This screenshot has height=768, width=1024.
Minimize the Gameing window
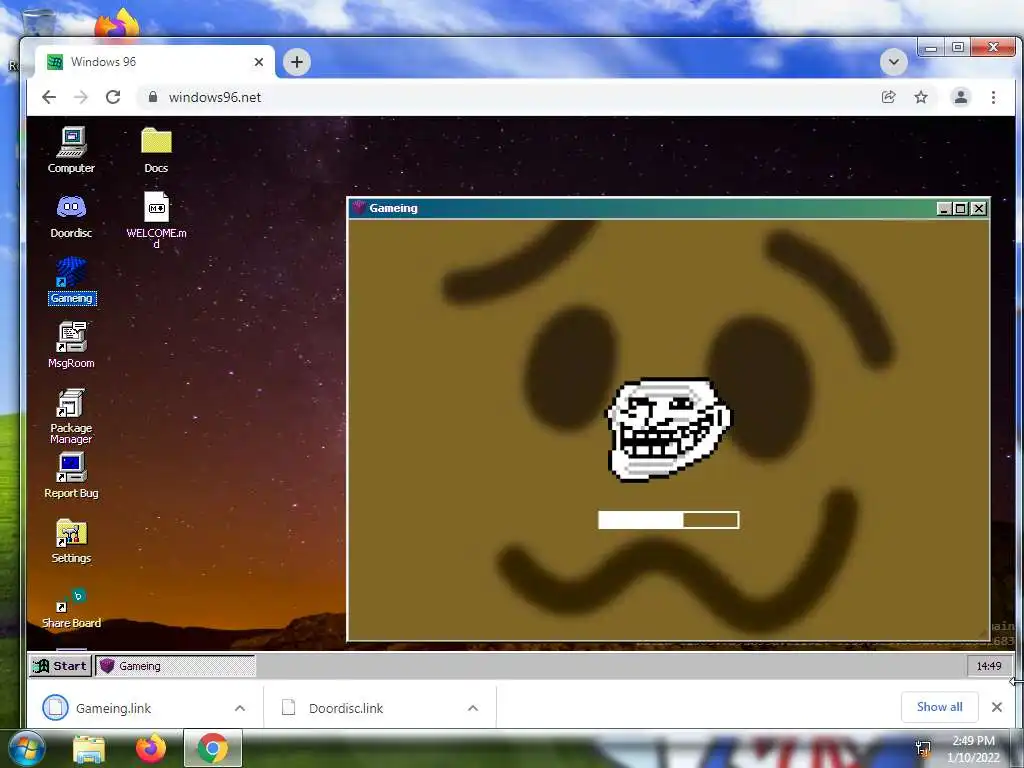tap(944, 208)
